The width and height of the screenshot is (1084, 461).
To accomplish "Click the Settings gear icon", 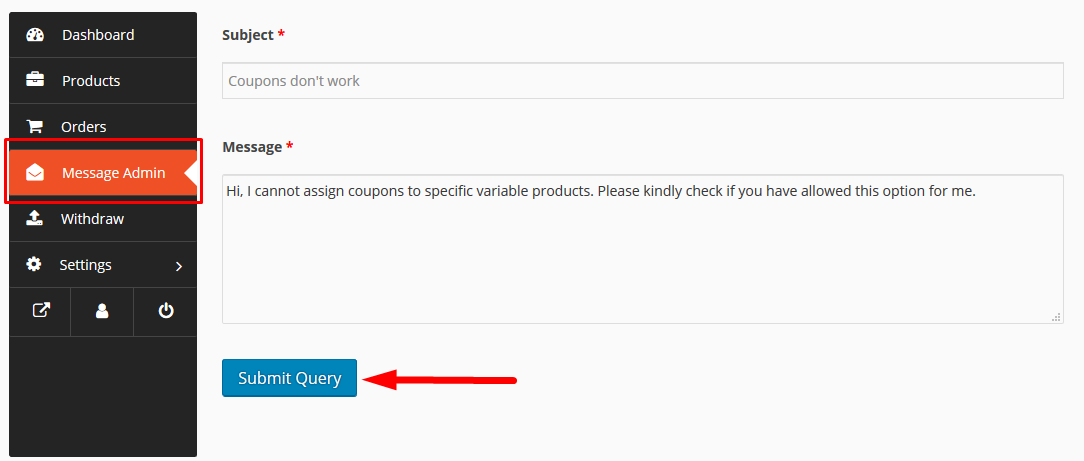I will (x=33, y=265).
